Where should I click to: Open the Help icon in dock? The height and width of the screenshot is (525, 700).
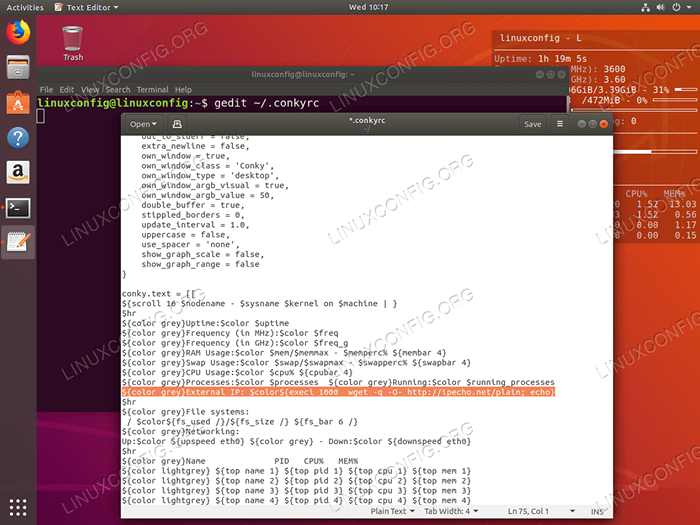[18, 137]
